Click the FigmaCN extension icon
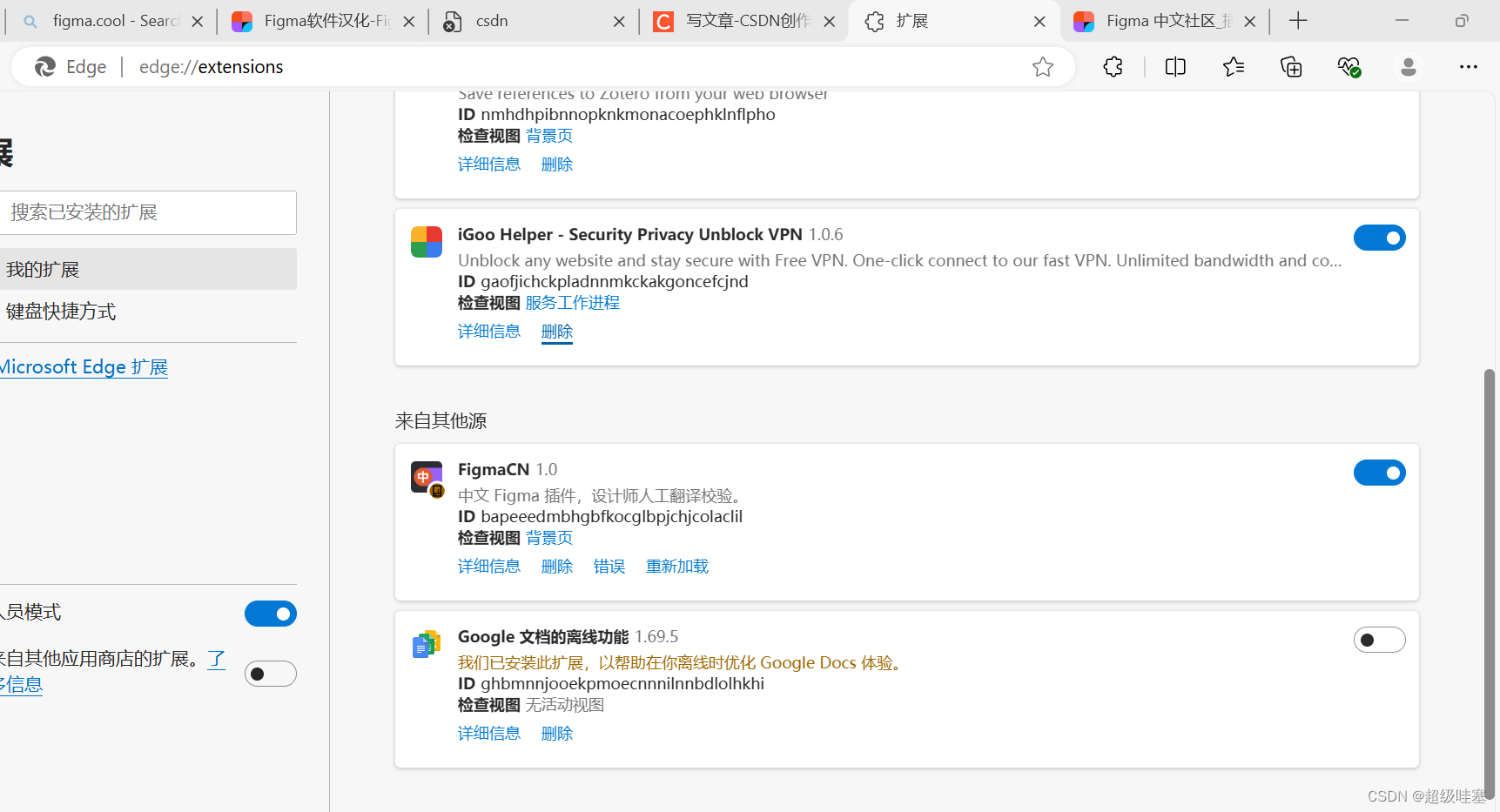Image resolution: width=1500 pixels, height=812 pixels. 427,478
